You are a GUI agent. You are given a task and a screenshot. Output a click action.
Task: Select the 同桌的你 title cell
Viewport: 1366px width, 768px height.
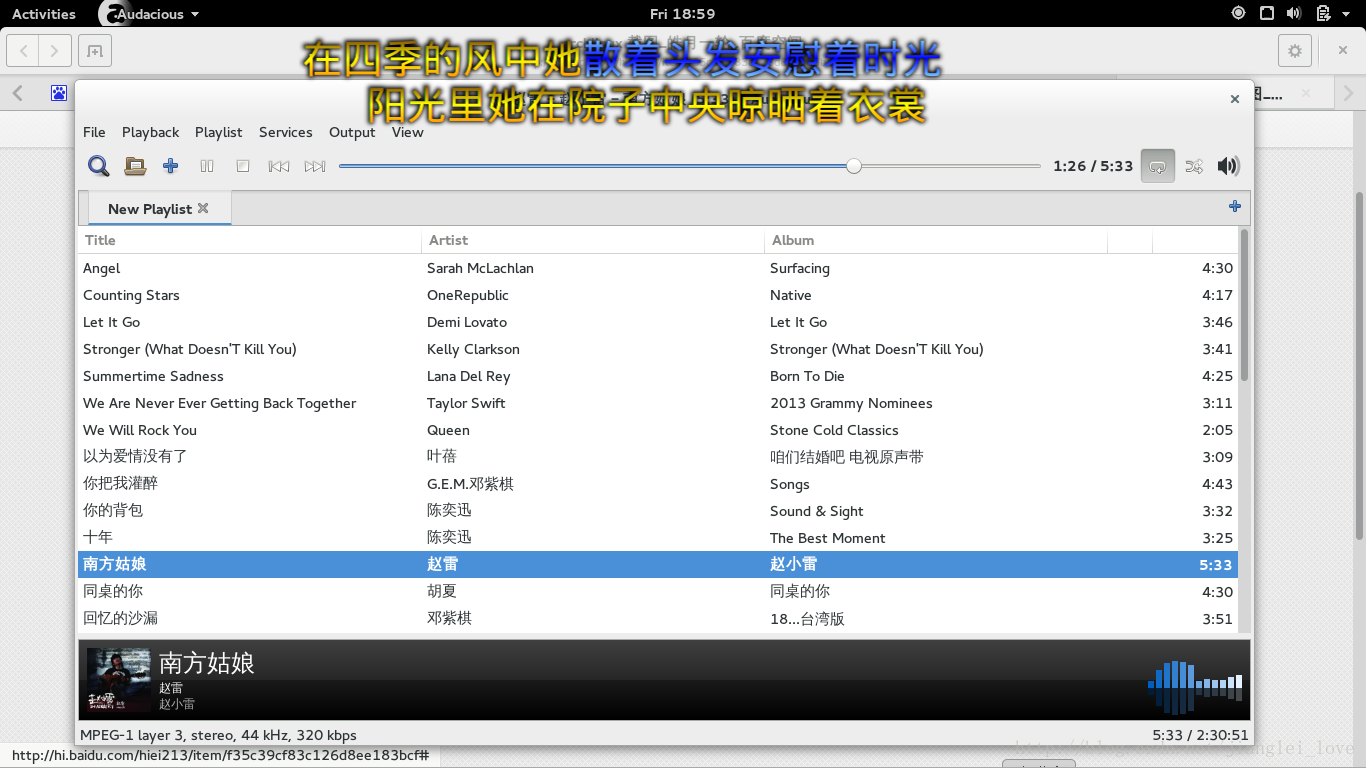(x=113, y=591)
